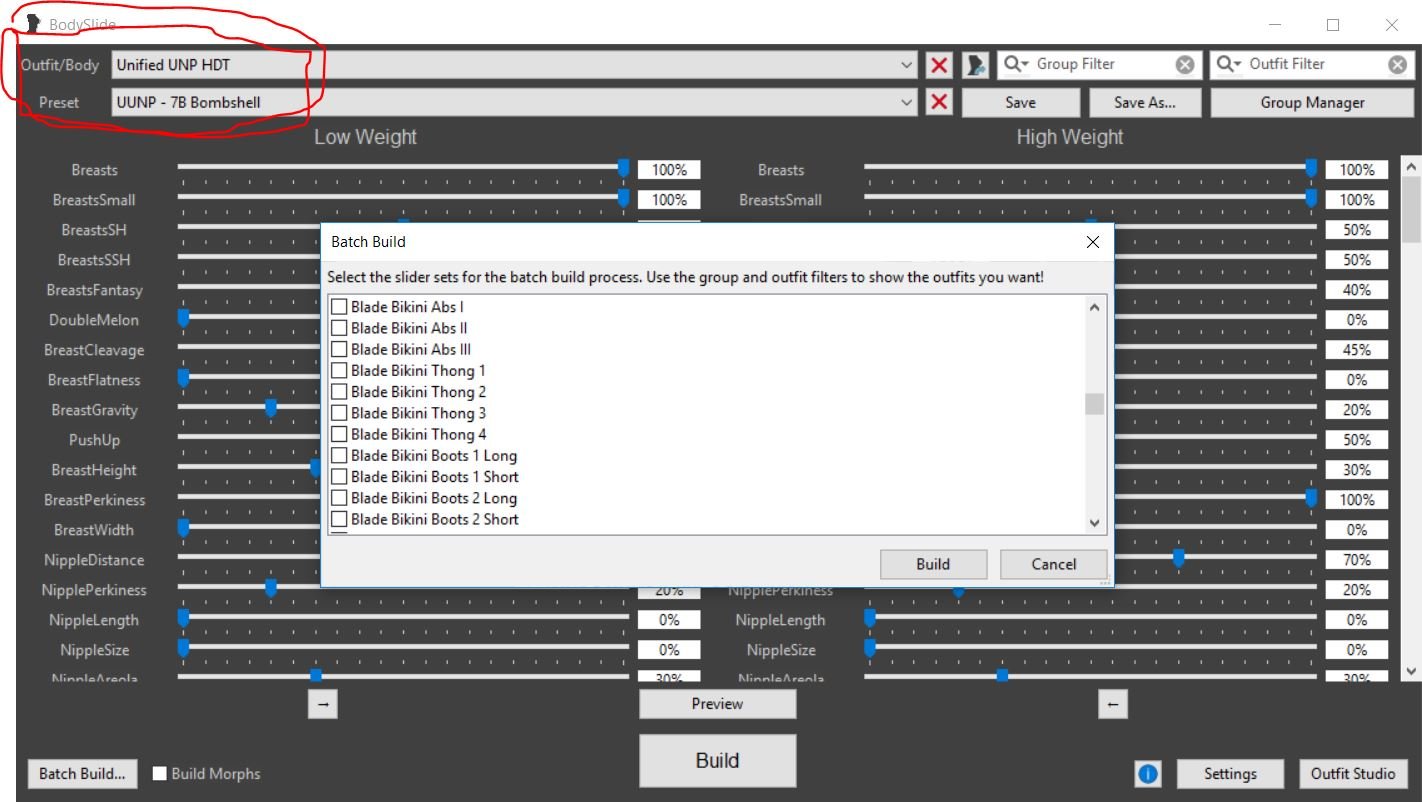The width and height of the screenshot is (1422, 802).
Task: Check Blade Bikini Abs I
Action: click(x=339, y=307)
